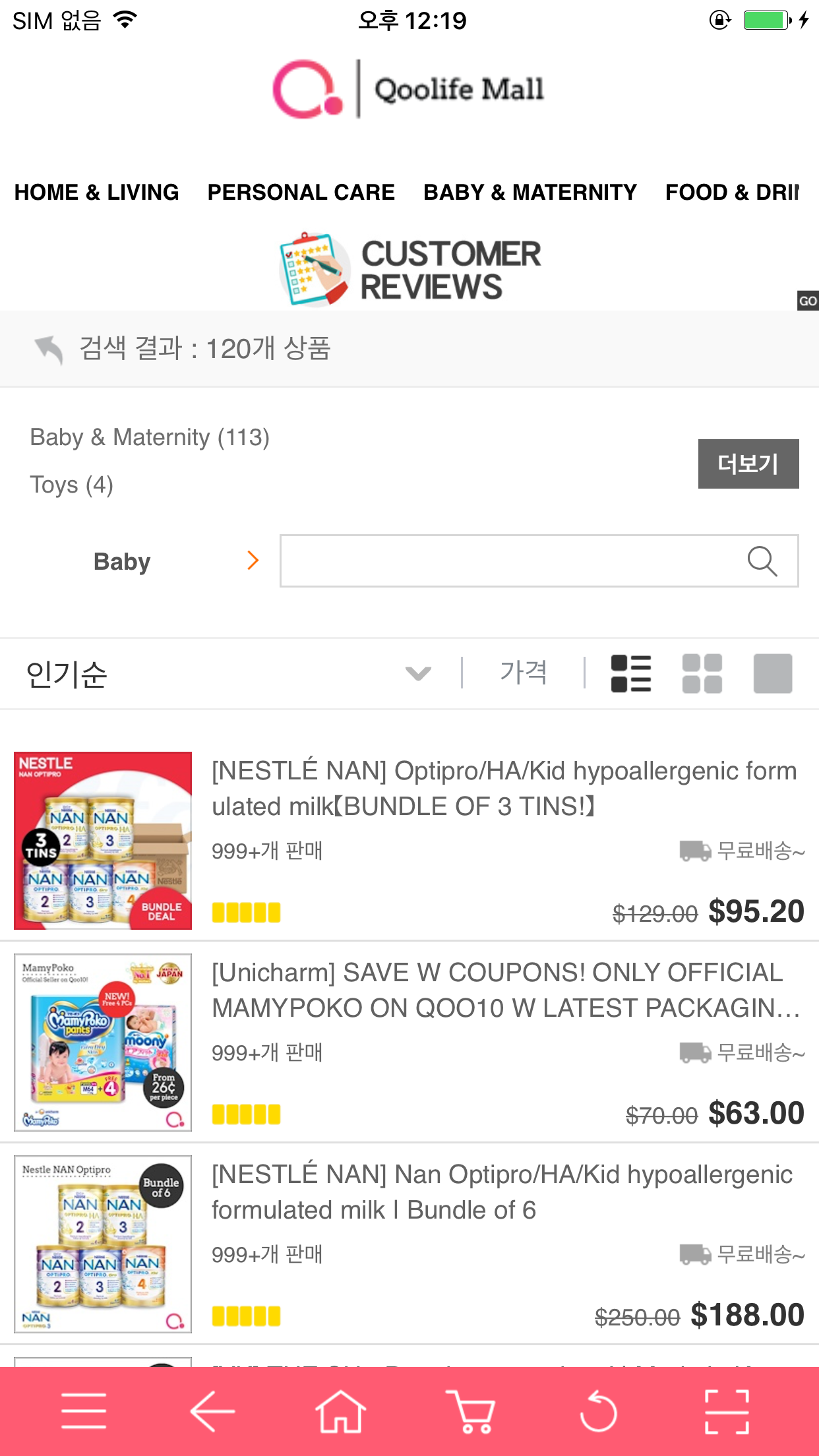Image resolution: width=819 pixels, height=1456 pixels.
Task: Tap the gray back arrow near search results
Action: pyautogui.click(x=49, y=349)
